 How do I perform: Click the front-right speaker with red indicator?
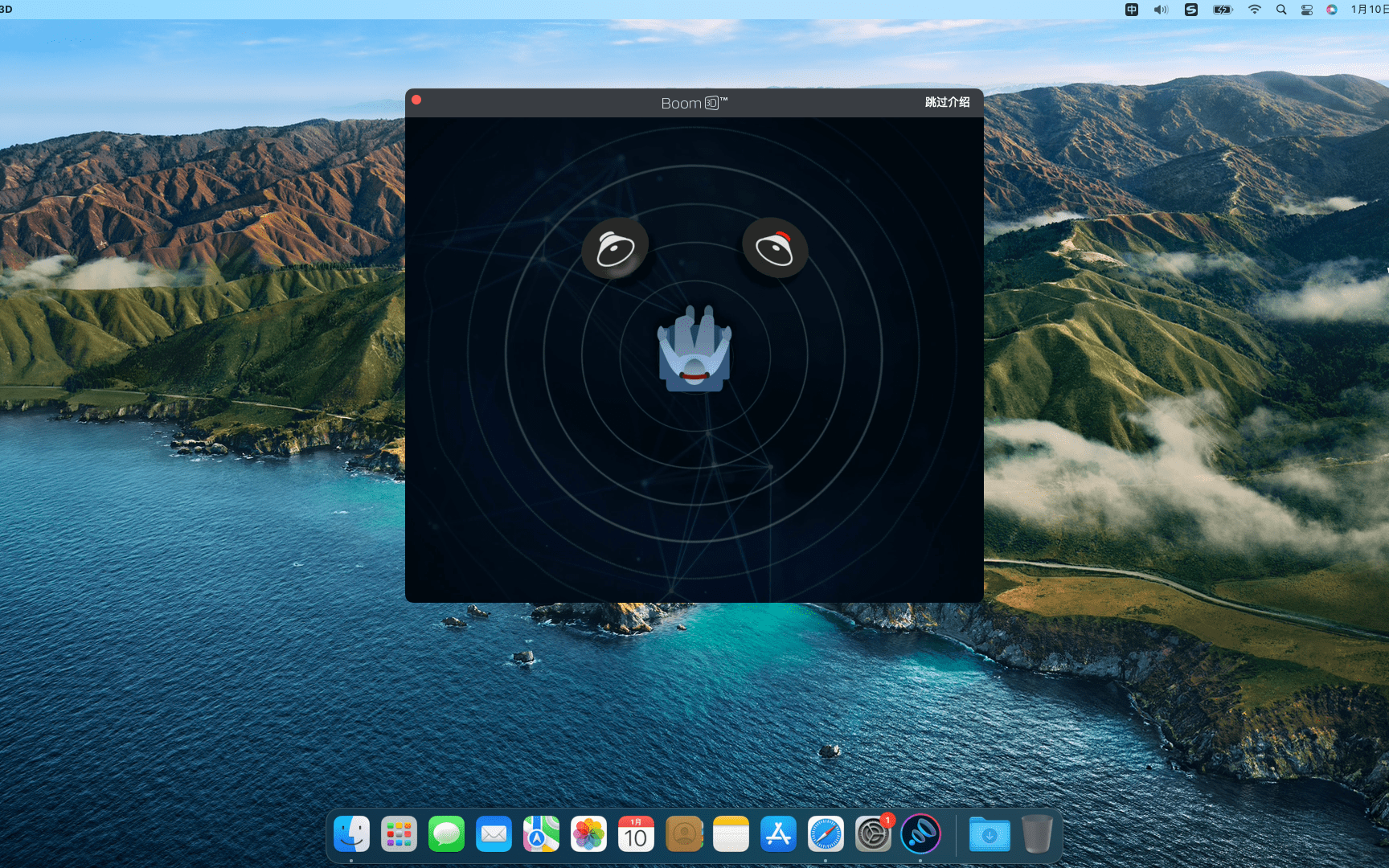(x=775, y=249)
